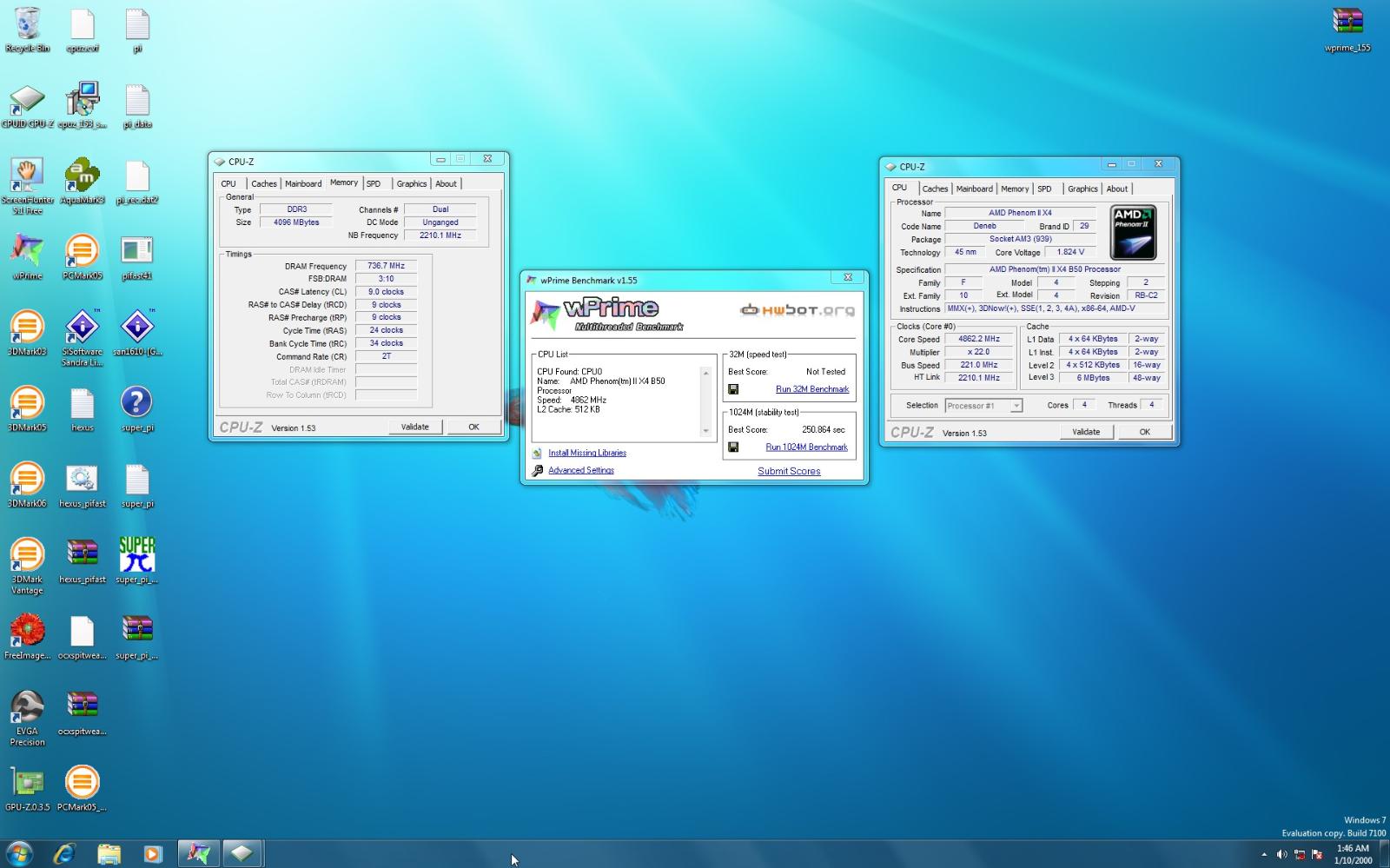The image size is (1390, 868).
Task: Open the taskbar clock showing 1:46 AM
Action: [1353, 854]
